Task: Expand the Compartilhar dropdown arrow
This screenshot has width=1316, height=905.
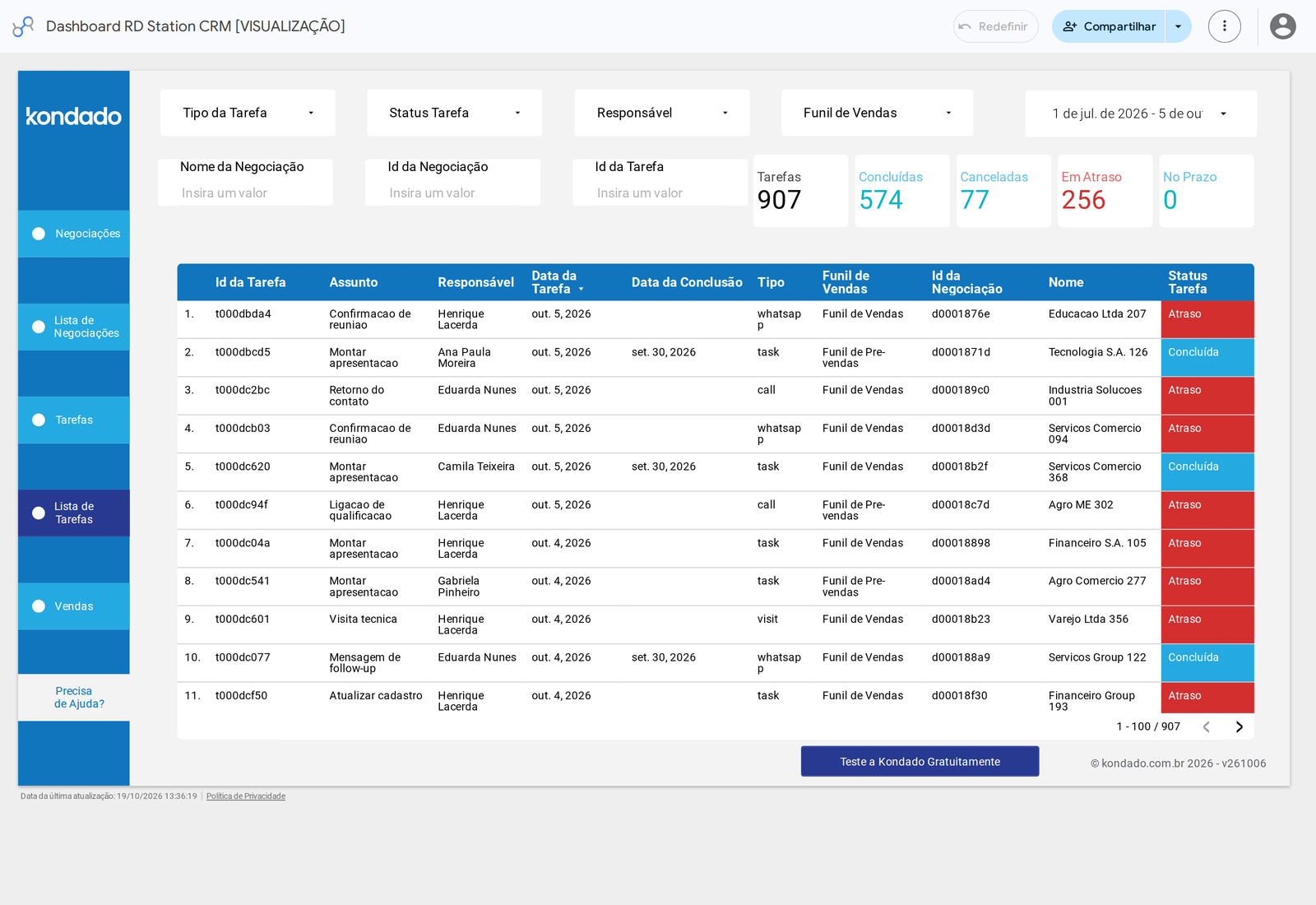Action: pyautogui.click(x=1178, y=26)
